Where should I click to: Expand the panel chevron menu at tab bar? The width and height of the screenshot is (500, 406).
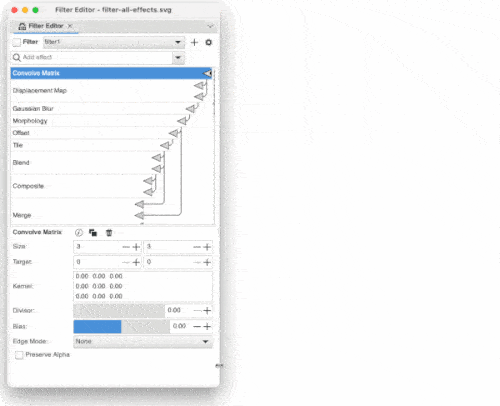coord(210,26)
